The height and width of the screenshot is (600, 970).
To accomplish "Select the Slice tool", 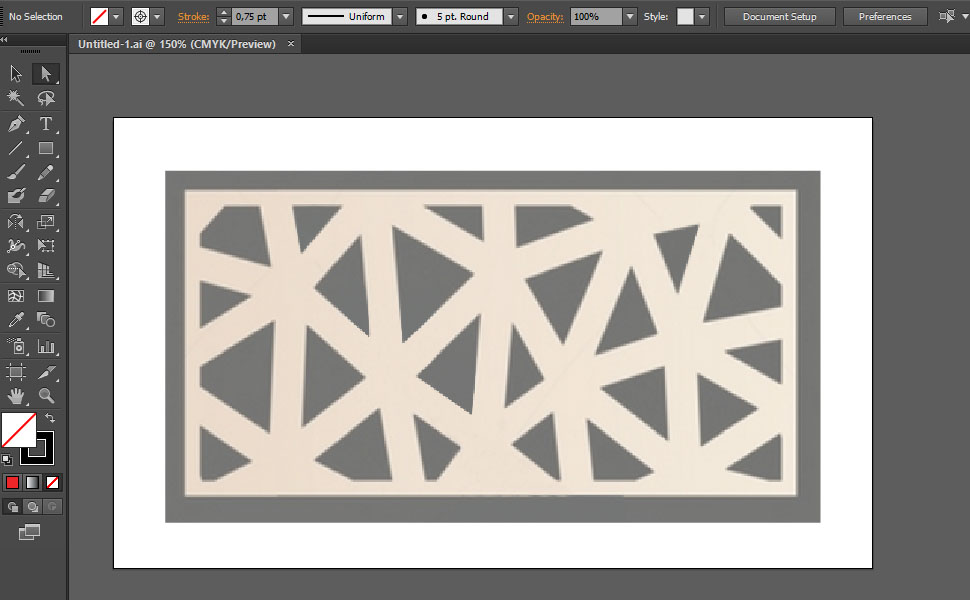I will click(x=46, y=372).
